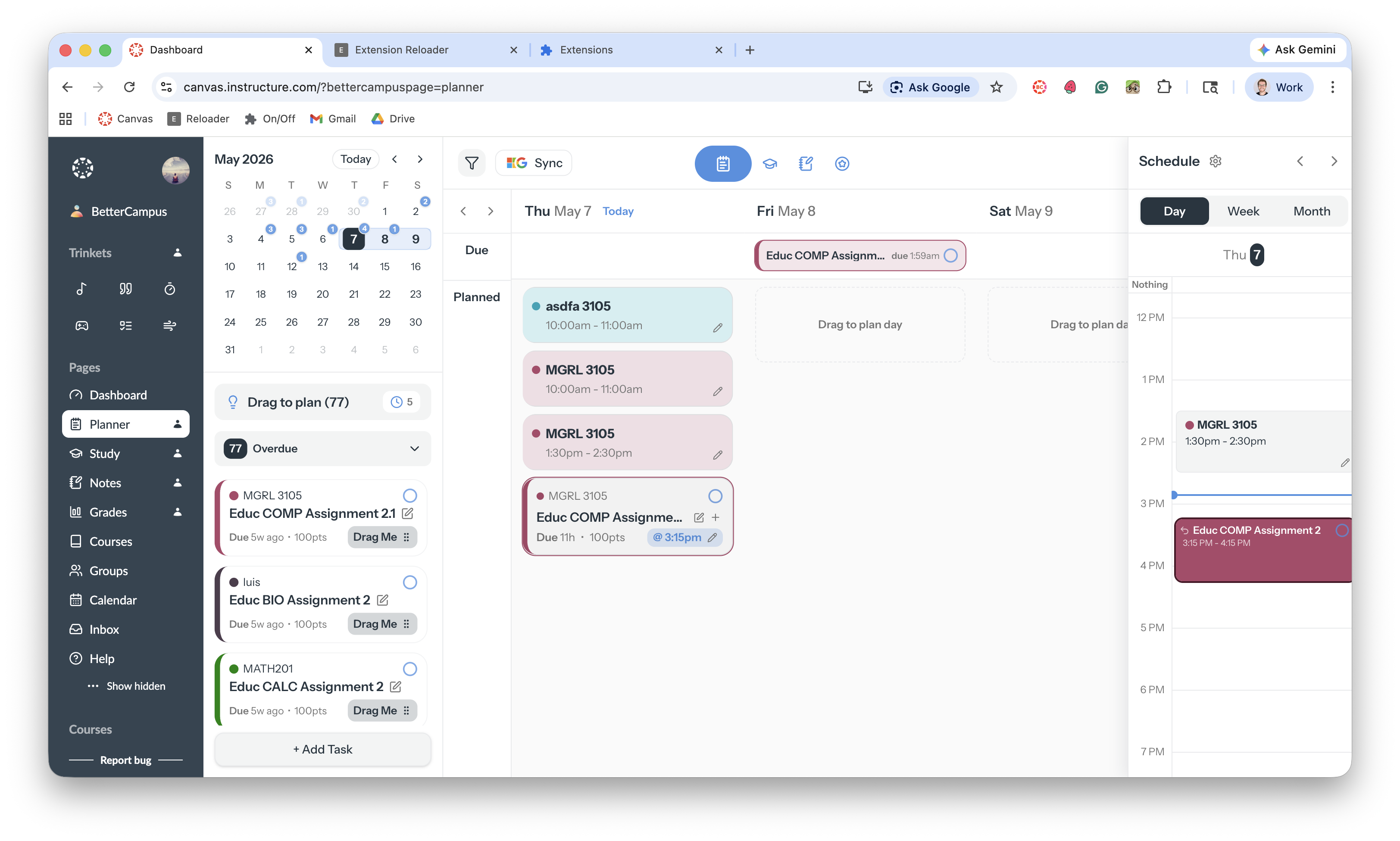
Task: Open the wind trinket icon
Action: pos(169,325)
